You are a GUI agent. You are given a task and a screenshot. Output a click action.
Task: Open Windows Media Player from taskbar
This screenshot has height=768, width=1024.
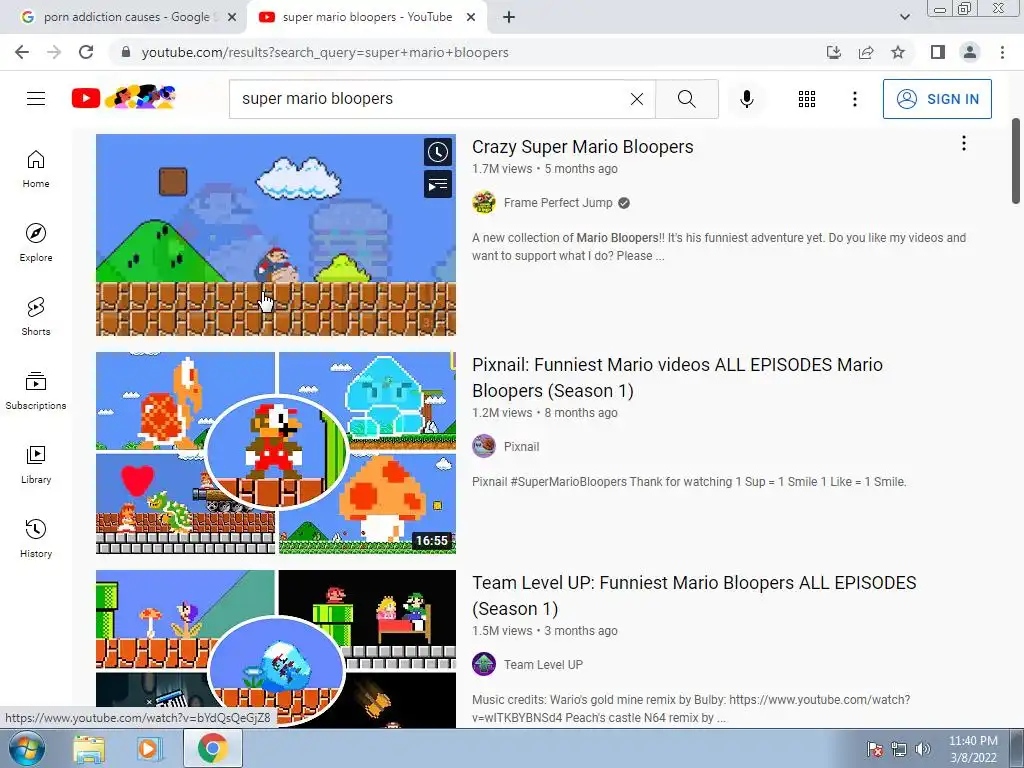click(x=149, y=749)
